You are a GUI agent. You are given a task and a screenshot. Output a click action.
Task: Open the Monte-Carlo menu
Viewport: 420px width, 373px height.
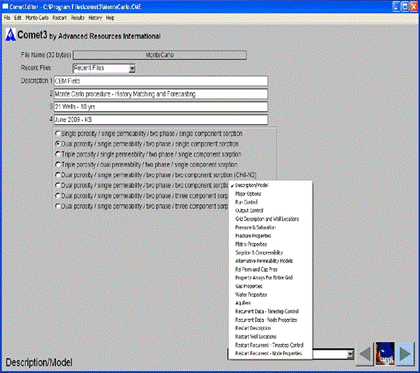coord(37,18)
